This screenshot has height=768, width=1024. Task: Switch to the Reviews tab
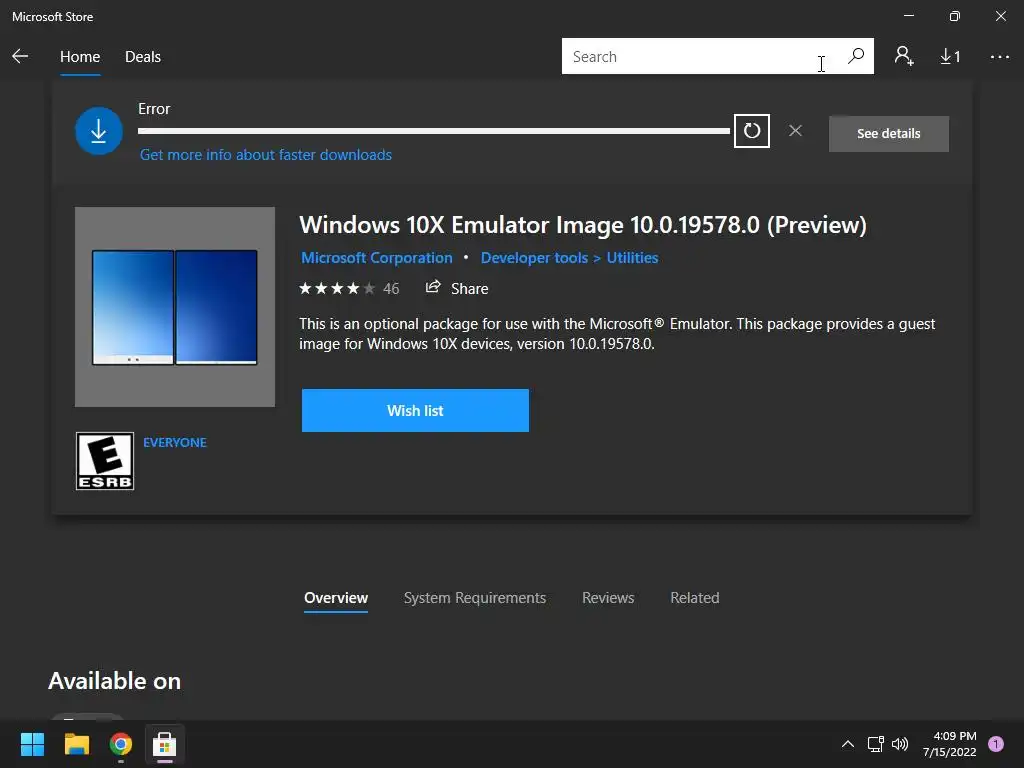point(608,598)
